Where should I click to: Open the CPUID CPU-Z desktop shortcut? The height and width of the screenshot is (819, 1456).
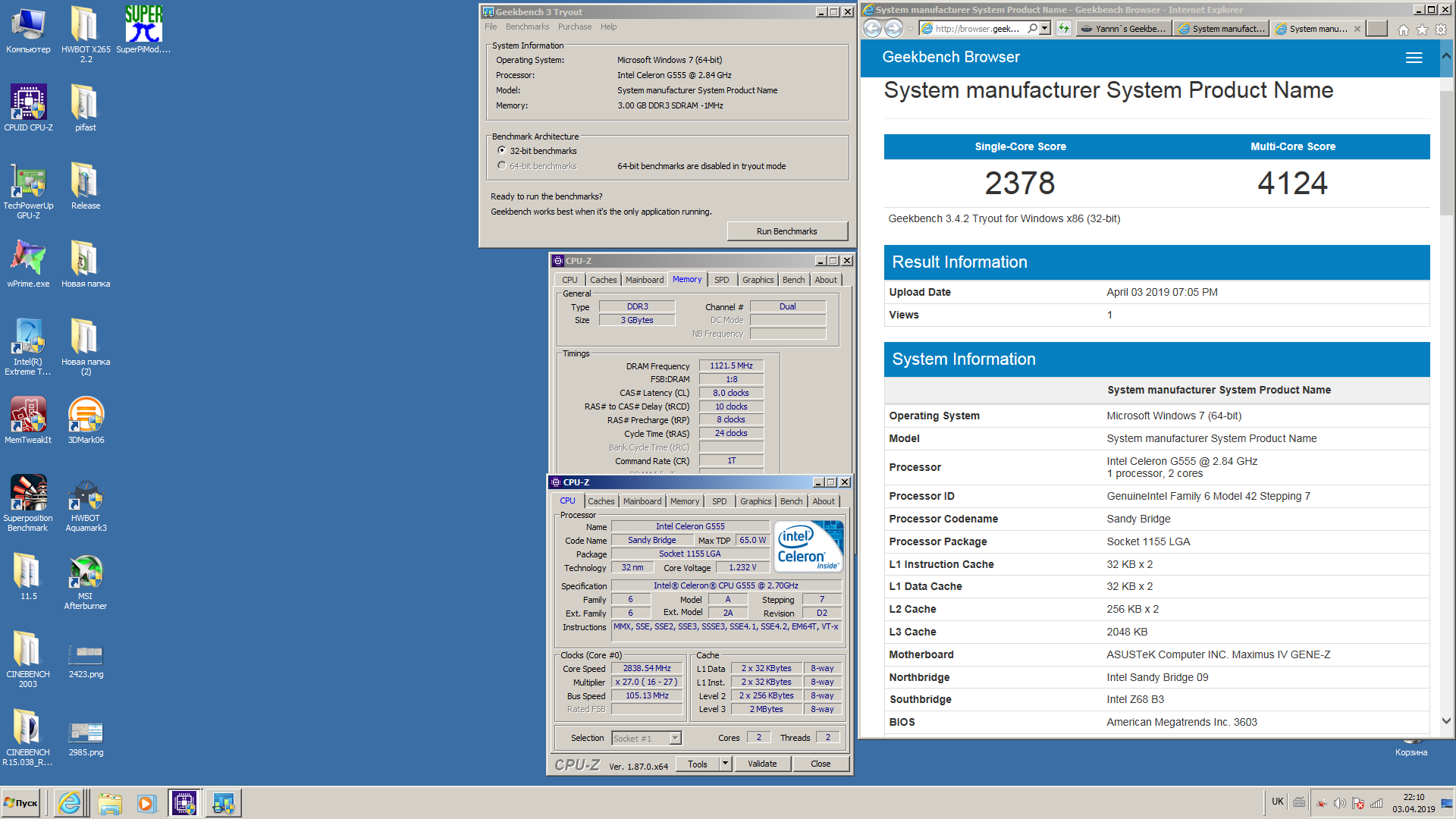point(28,108)
